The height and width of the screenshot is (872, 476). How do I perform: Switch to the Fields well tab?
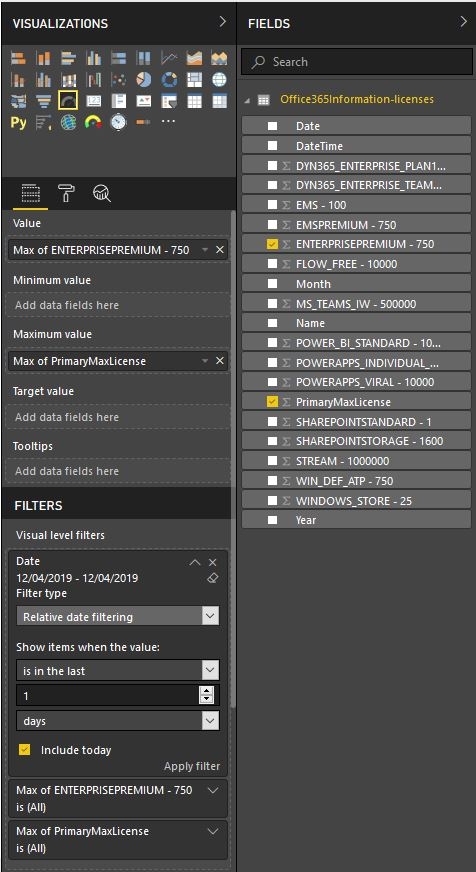(31, 194)
